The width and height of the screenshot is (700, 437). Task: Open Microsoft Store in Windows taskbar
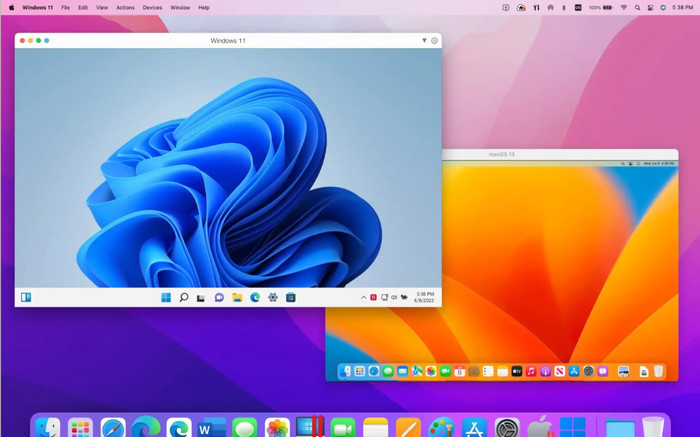[291, 297]
